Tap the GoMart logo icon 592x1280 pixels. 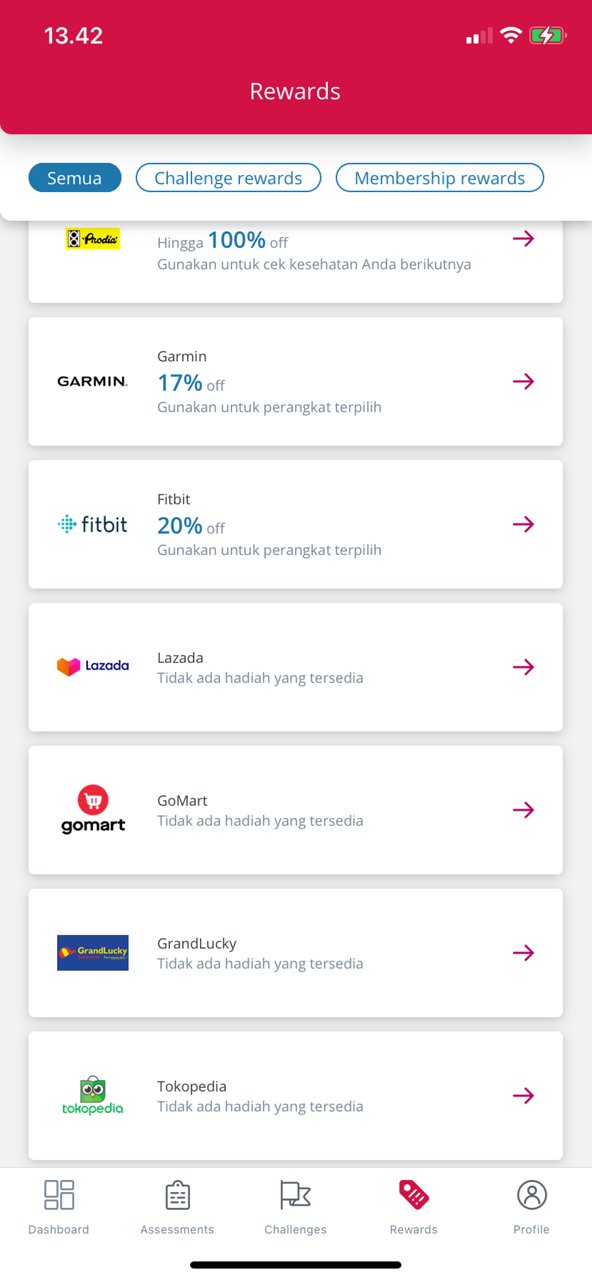coord(92,809)
